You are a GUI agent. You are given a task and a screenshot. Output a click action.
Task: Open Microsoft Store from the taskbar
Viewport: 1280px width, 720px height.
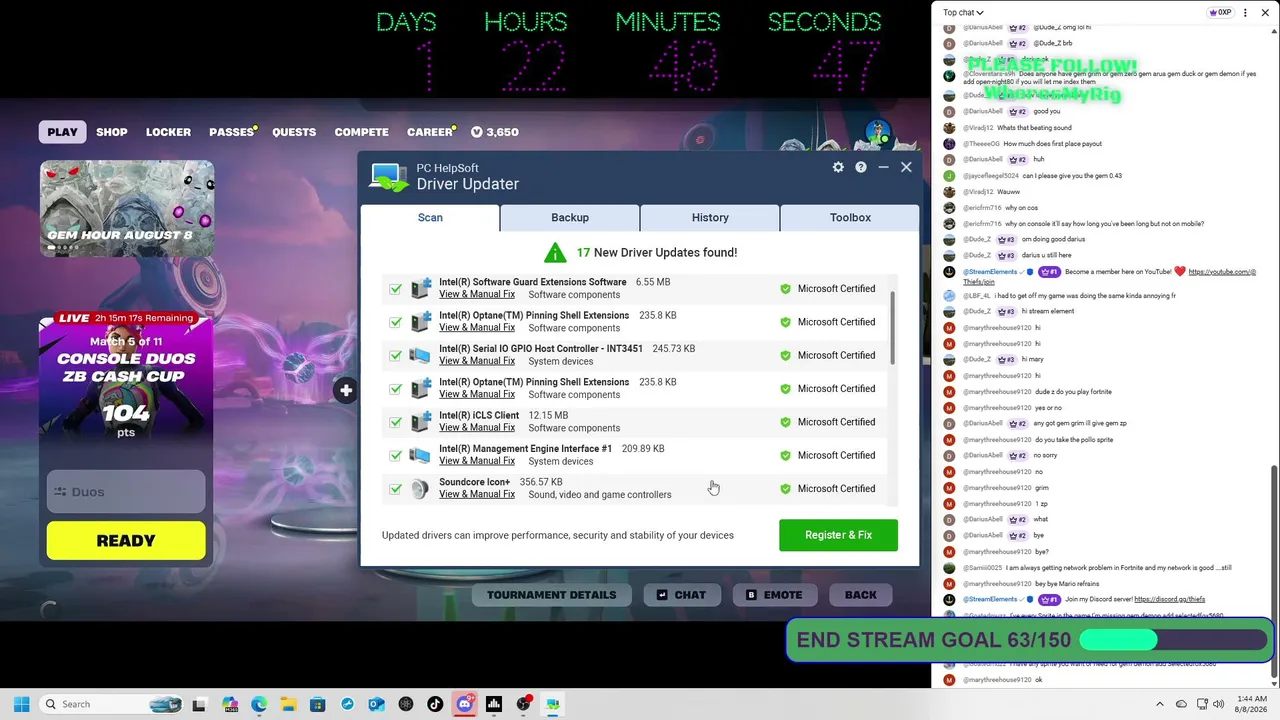[x=317, y=704]
